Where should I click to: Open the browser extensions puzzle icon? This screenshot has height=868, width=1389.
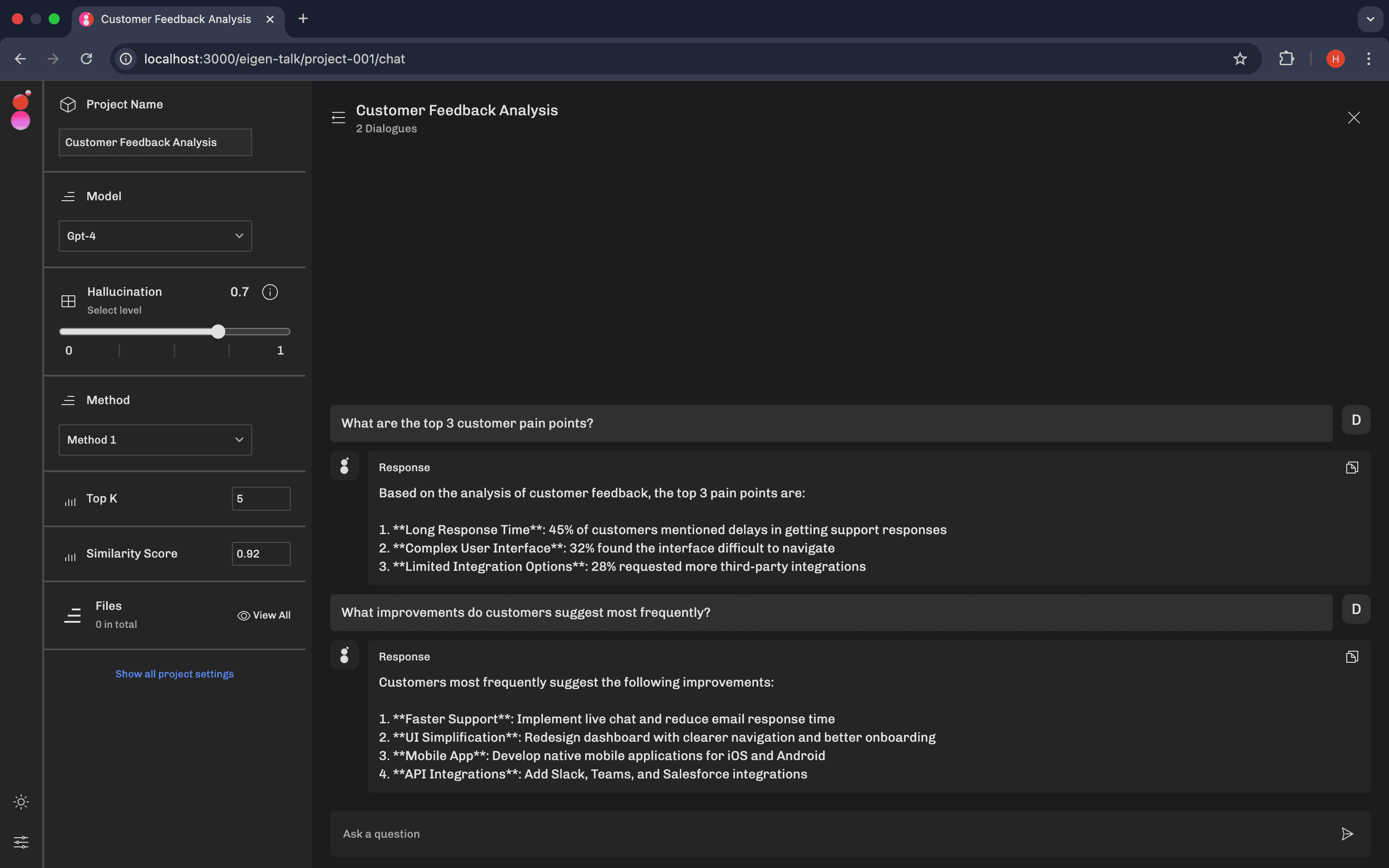[x=1287, y=59]
